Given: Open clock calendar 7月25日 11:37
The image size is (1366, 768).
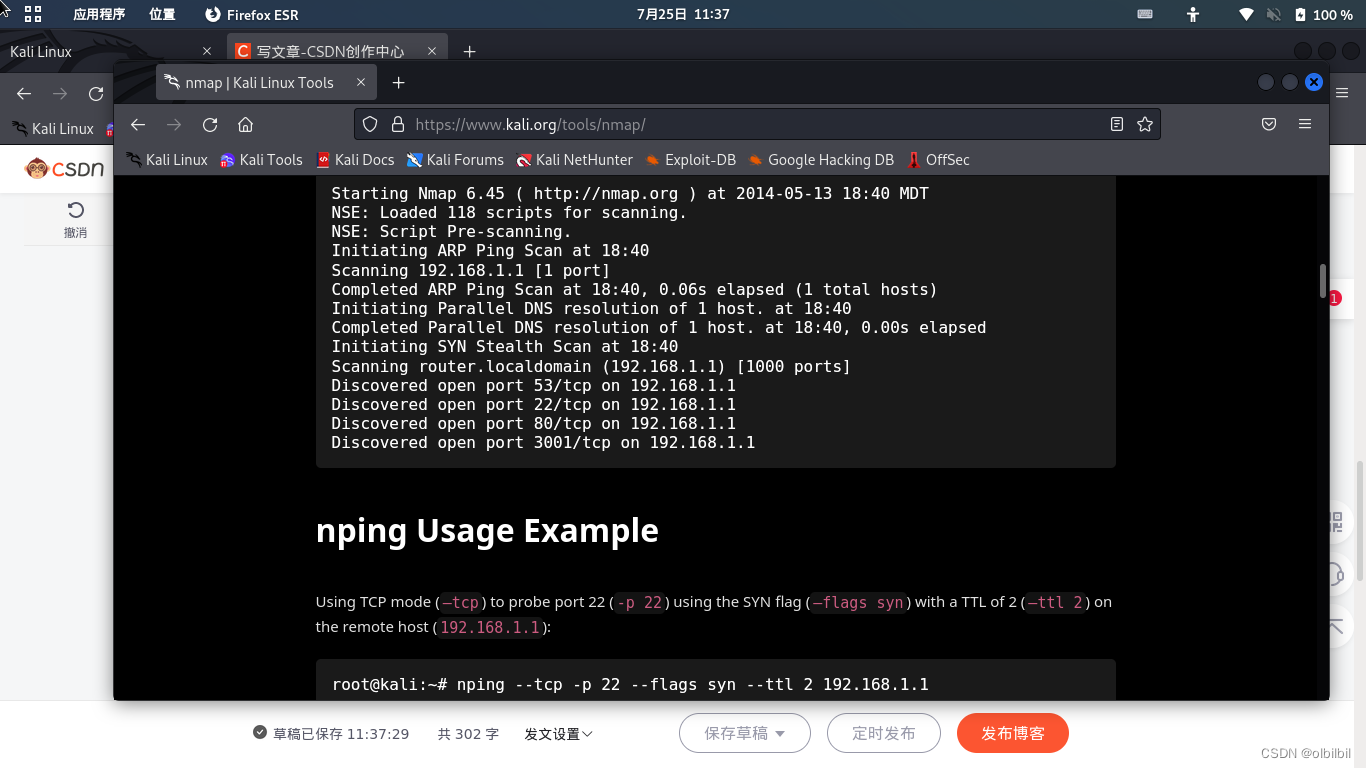Looking at the screenshot, I should click(683, 14).
